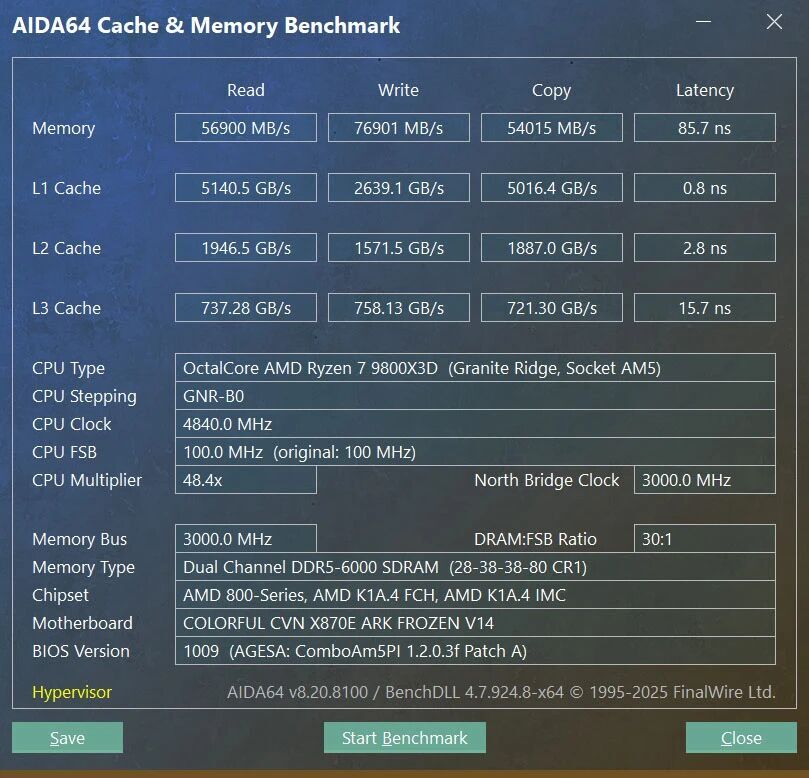Click the Write column header
This screenshot has width=809, height=778.
tap(398, 90)
